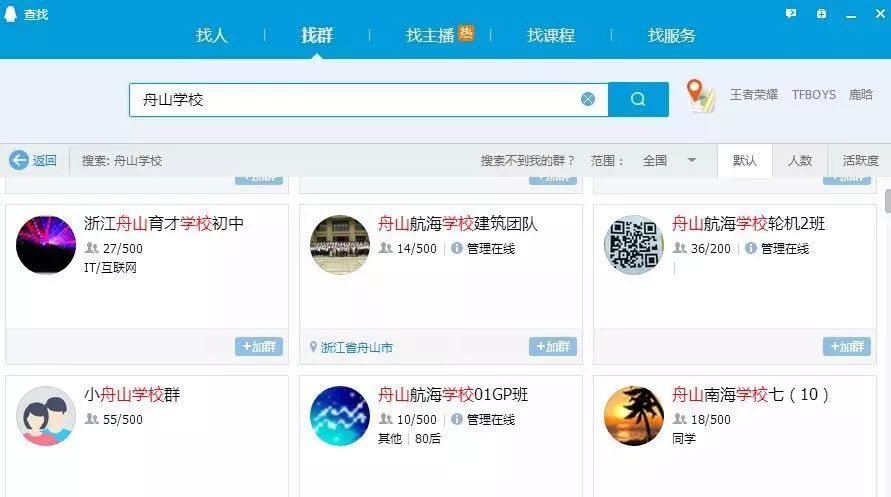Screen dimensions: 891x497
Task: Click the 80后 tag
Action: (427, 438)
